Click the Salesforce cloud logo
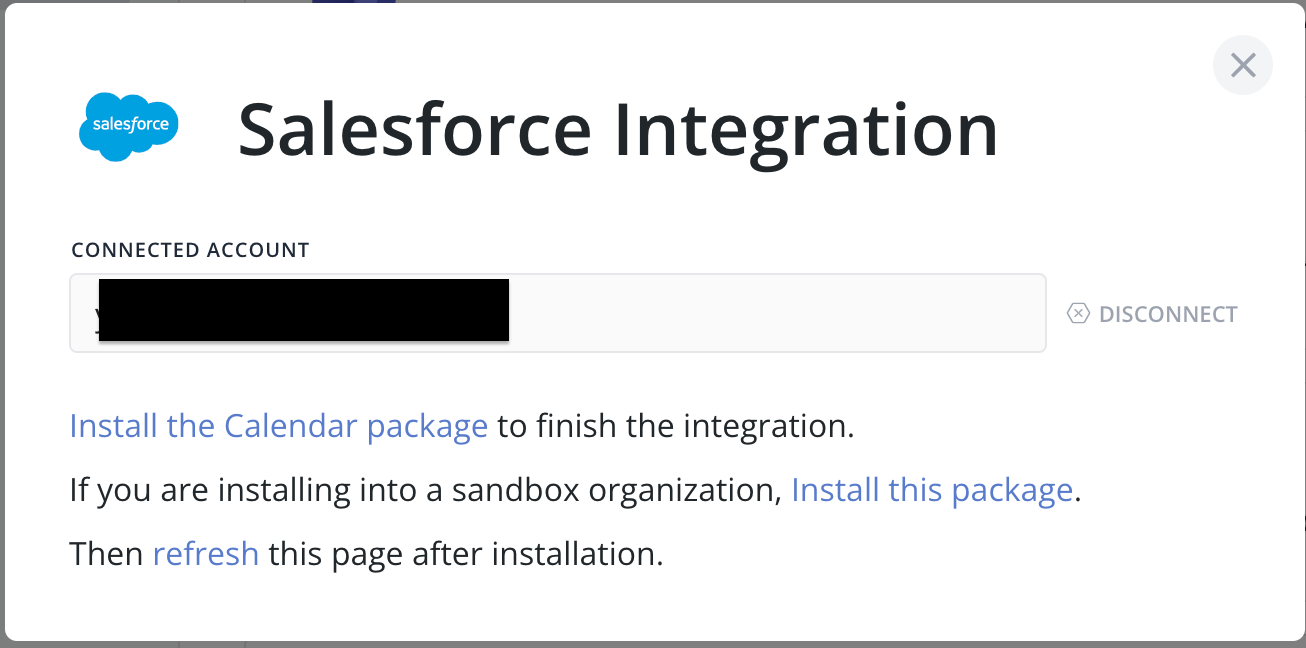1306x648 pixels. click(x=129, y=126)
